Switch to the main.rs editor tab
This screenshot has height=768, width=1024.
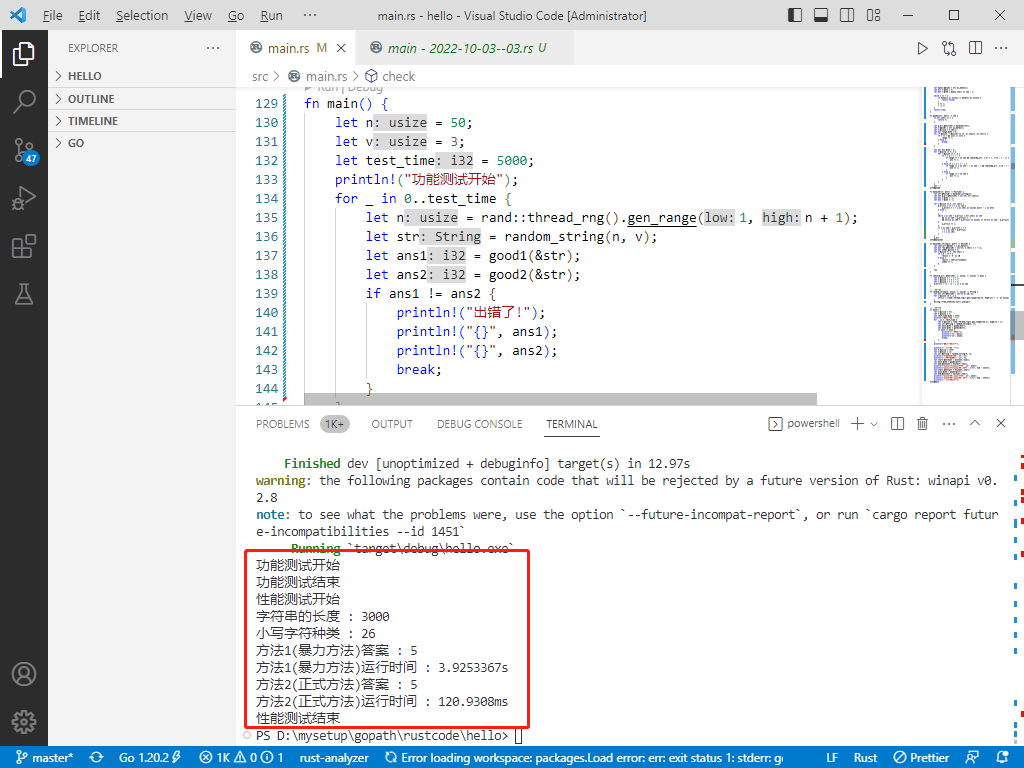(x=296, y=48)
